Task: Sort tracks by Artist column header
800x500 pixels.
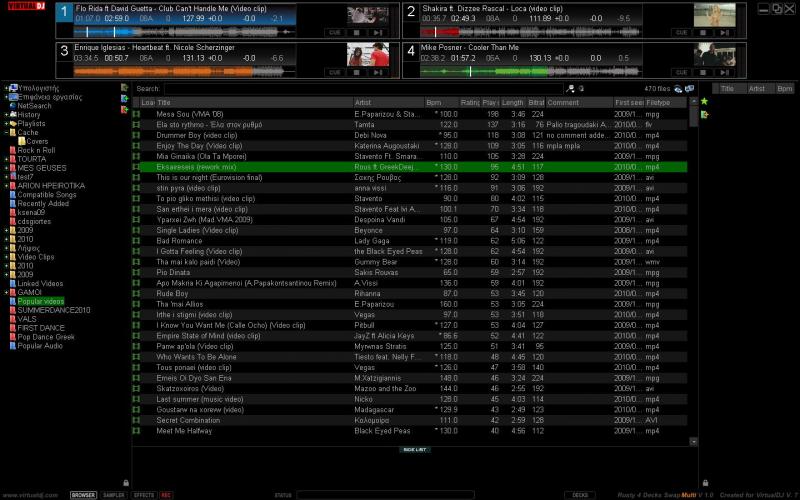Action: coord(389,103)
